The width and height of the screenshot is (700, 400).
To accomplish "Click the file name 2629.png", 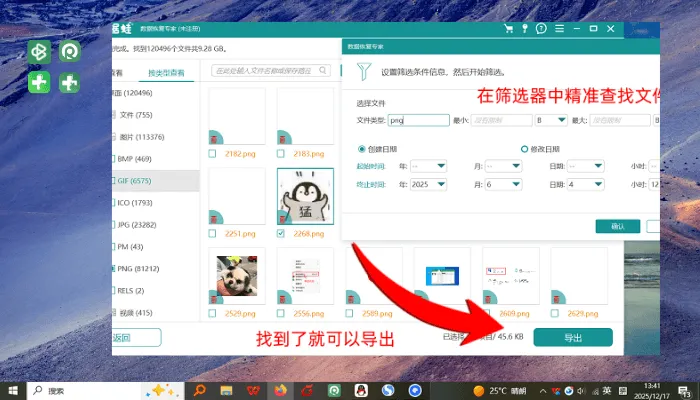I will (583, 314).
